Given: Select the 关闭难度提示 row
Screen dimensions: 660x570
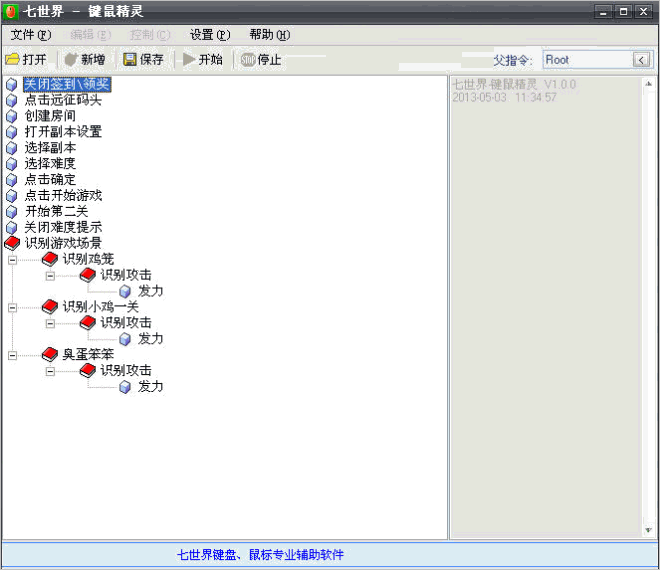Looking at the screenshot, I should [x=63, y=227].
